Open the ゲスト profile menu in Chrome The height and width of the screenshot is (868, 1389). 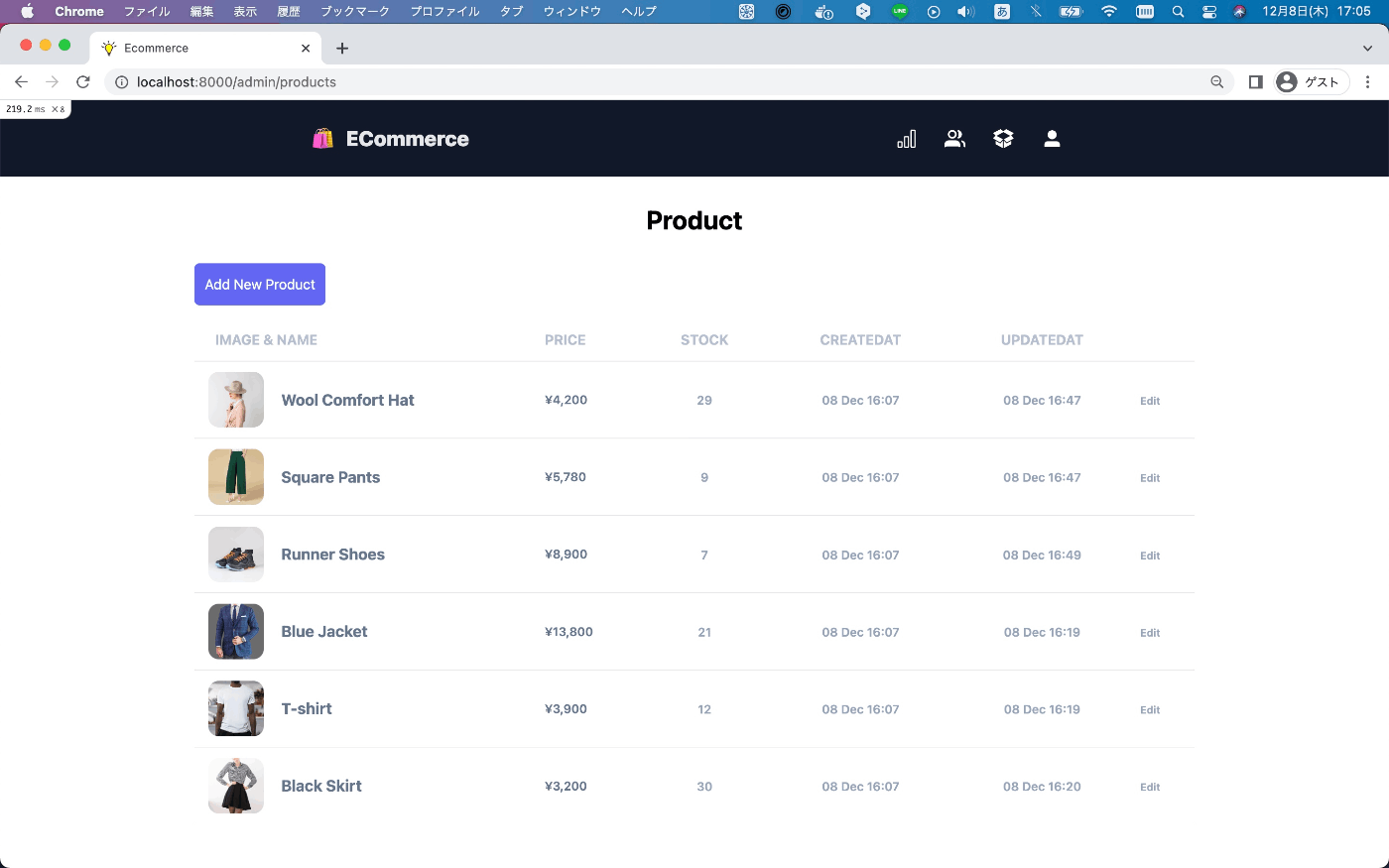tap(1310, 82)
